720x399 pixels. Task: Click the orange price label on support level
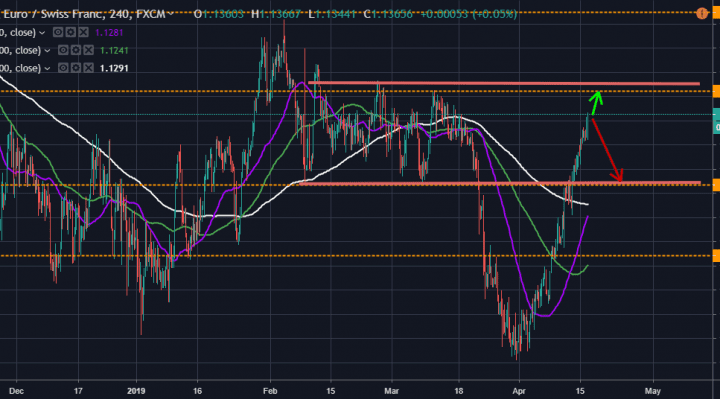[x=716, y=185]
